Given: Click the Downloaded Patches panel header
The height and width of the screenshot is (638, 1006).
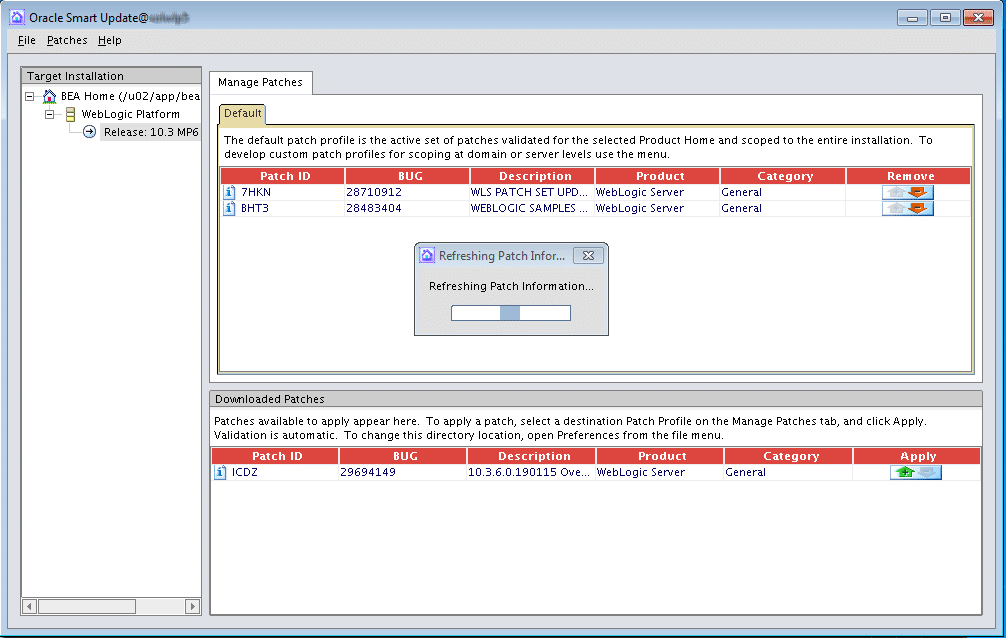Looking at the screenshot, I should pyautogui.click(x=596, y=399).
